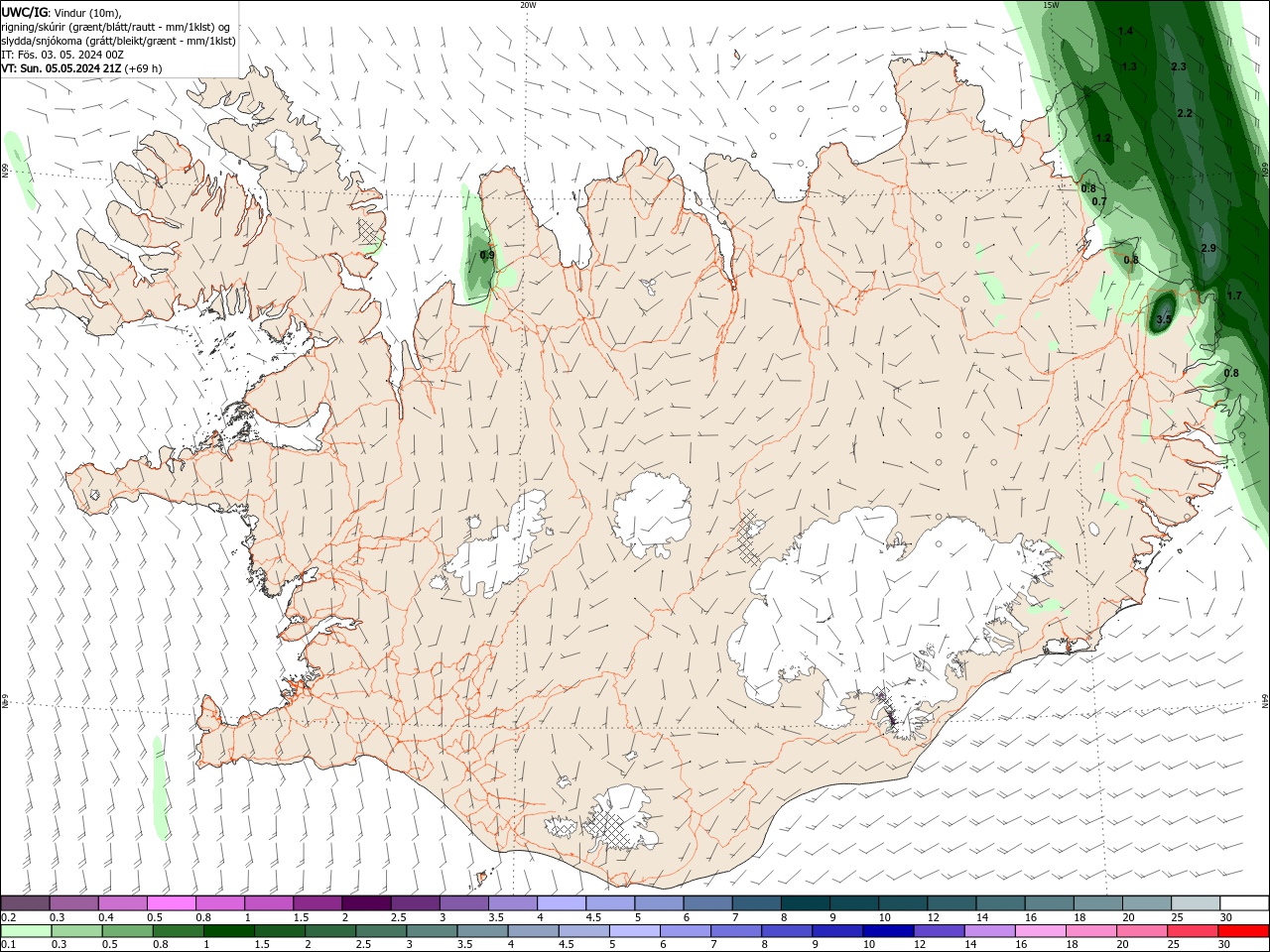Screen dimensions: 1270x952
Task: Click the 0.7 precipitation value label
Action: point(1099,201)
